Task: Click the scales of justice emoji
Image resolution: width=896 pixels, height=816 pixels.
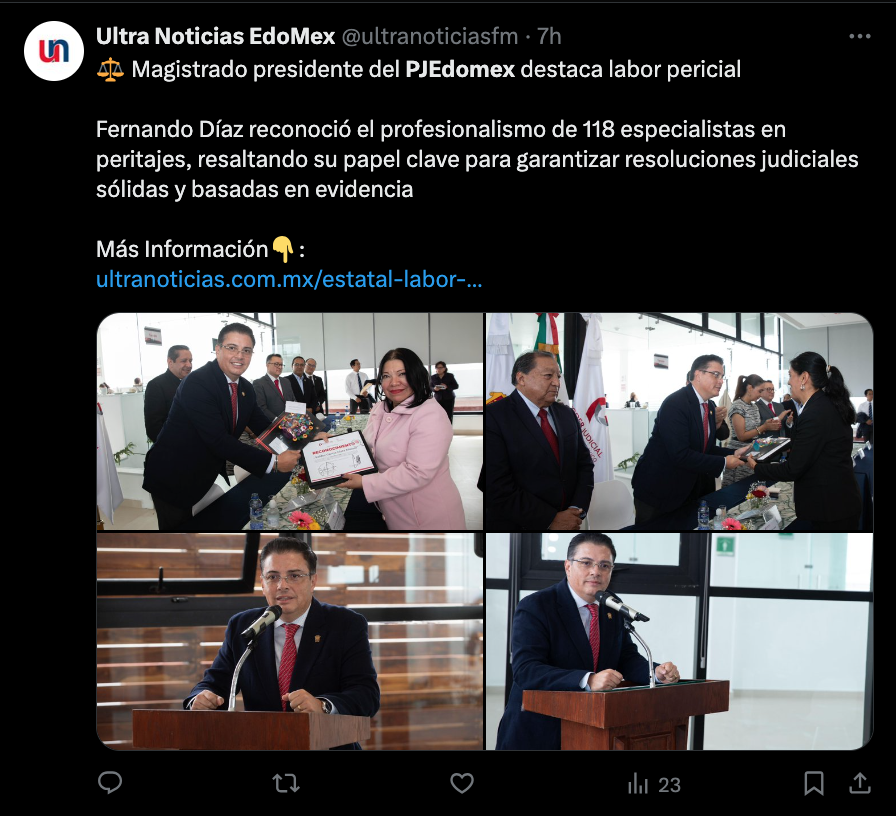Action: tap(110, 70)
